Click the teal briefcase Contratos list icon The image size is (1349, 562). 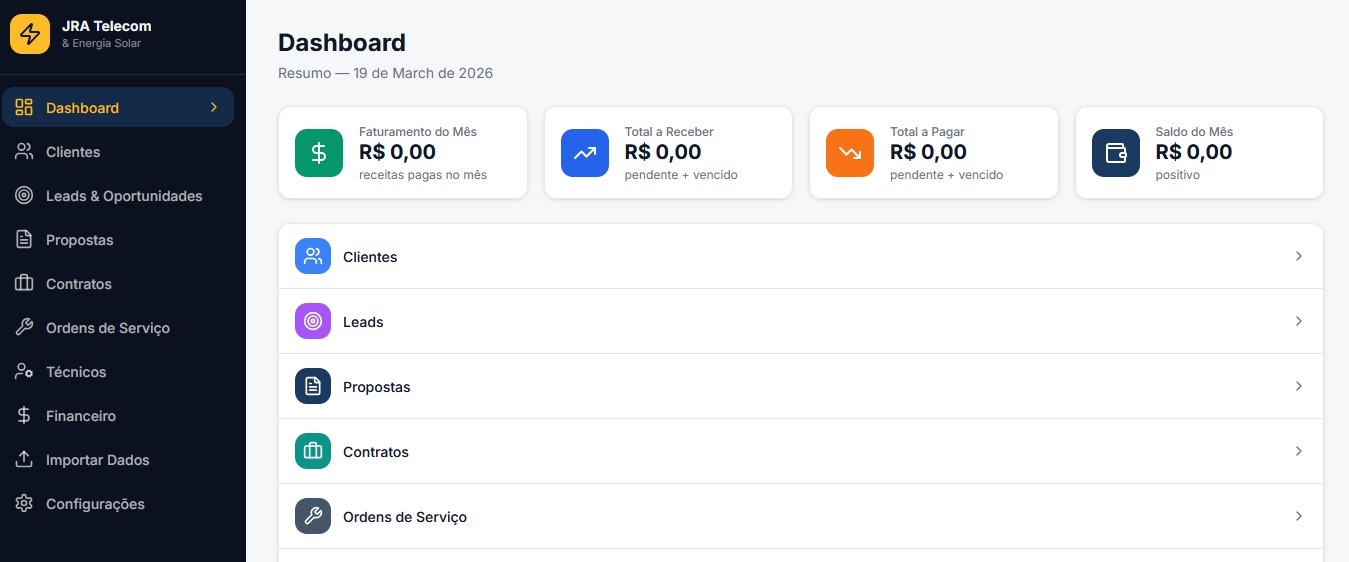coord(313,451)
